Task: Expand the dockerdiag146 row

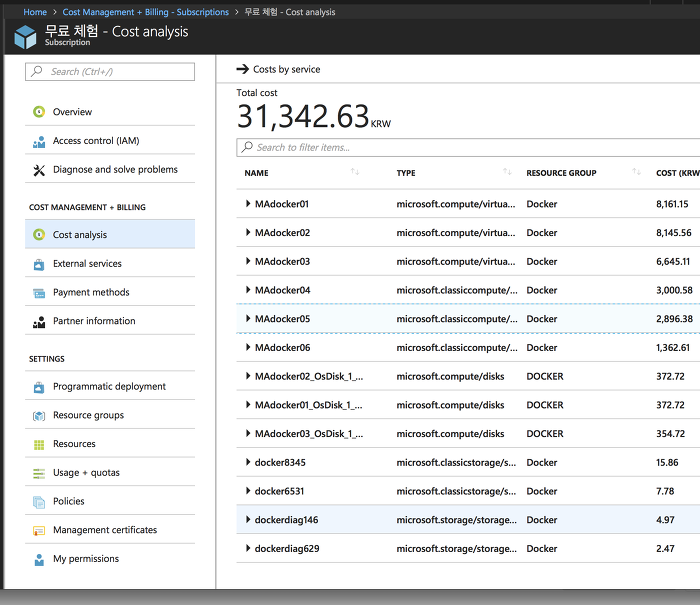Action: coord(248,519)
